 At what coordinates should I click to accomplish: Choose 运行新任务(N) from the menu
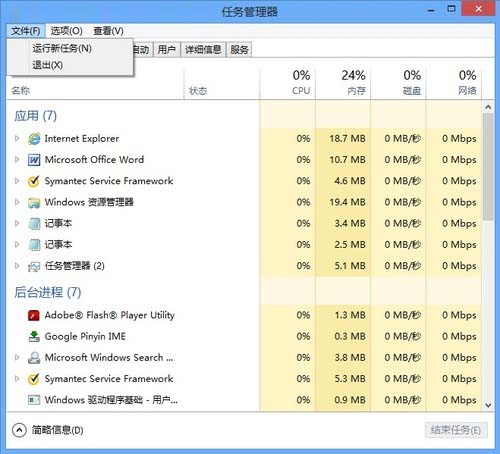pos(70,49)
